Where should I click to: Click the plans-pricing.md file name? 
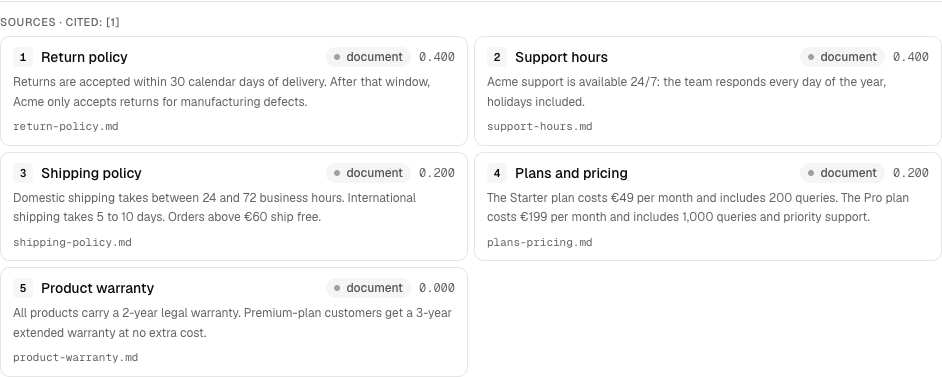[539, 243]
